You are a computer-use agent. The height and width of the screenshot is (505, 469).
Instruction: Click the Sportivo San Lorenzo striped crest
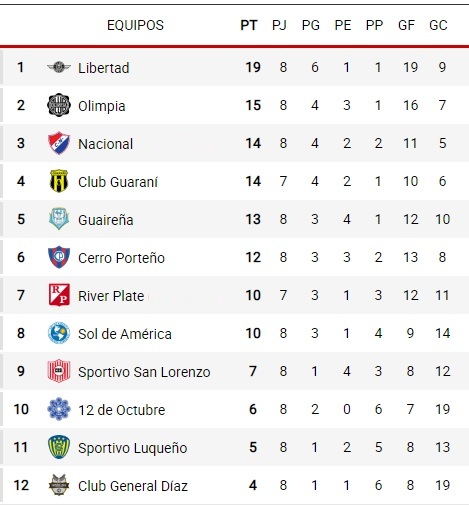pos(59,371)
